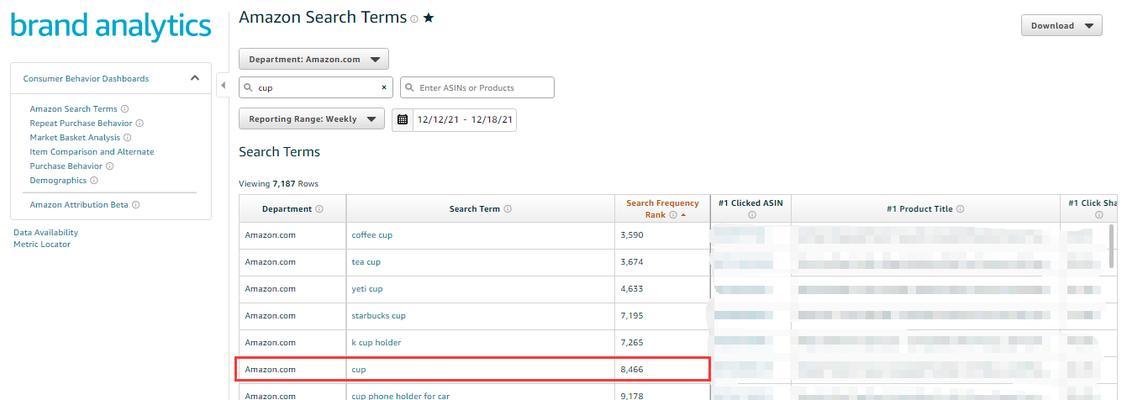Click the tea cup search term
The image size is (1127, 400).
(x=366, y=262)
